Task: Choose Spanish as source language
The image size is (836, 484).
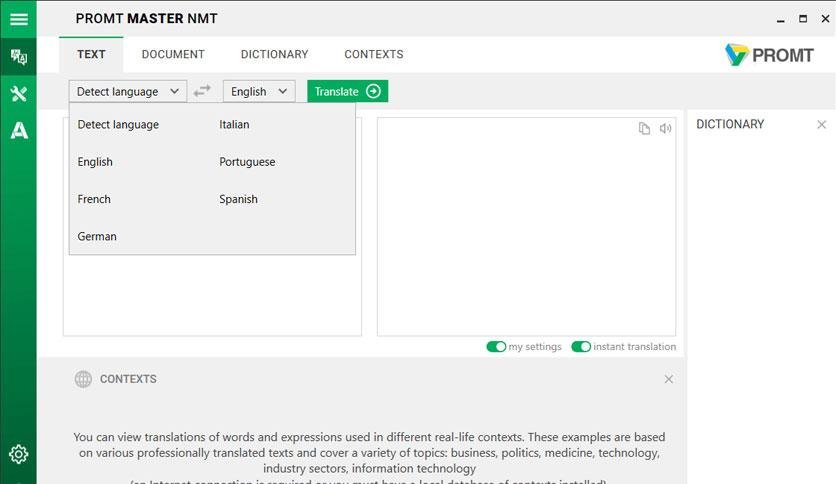Action: (x=238, y=199)
